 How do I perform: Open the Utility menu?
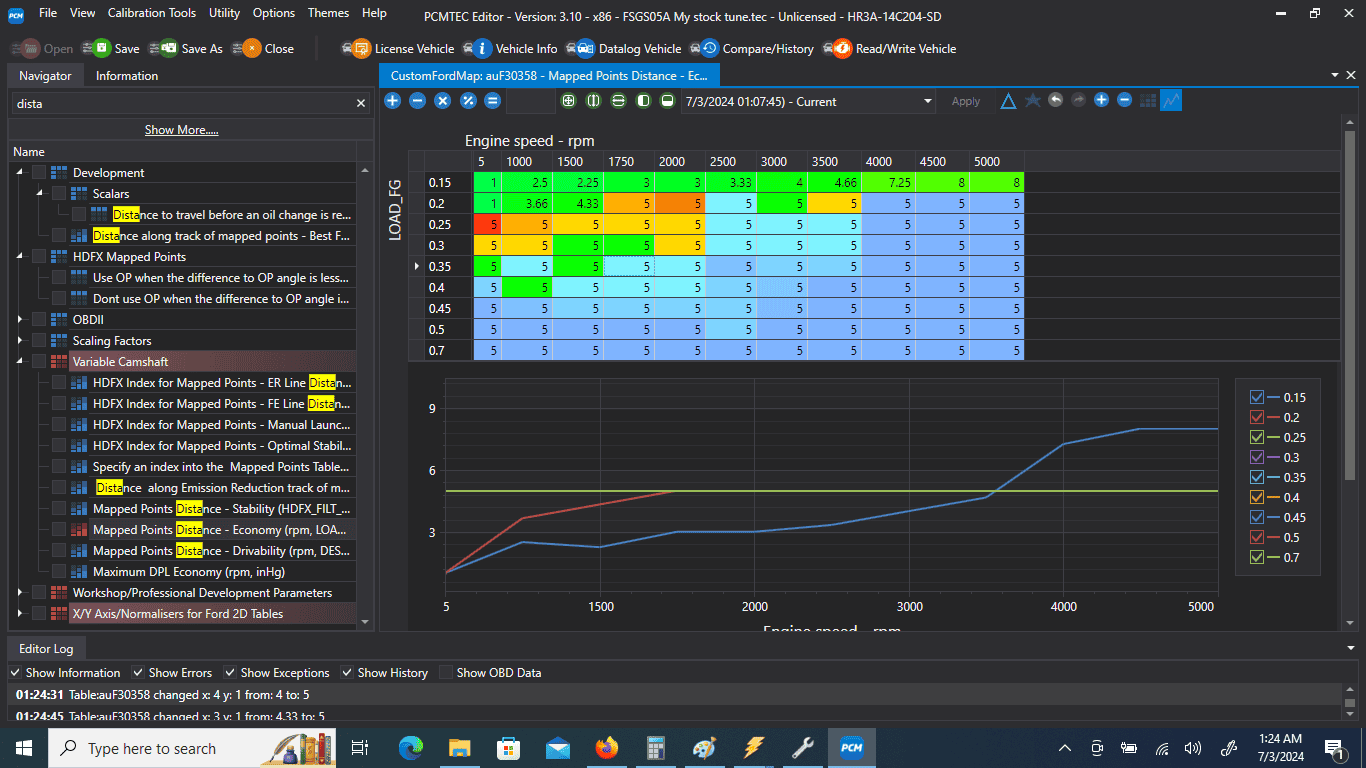click(225, 13)
